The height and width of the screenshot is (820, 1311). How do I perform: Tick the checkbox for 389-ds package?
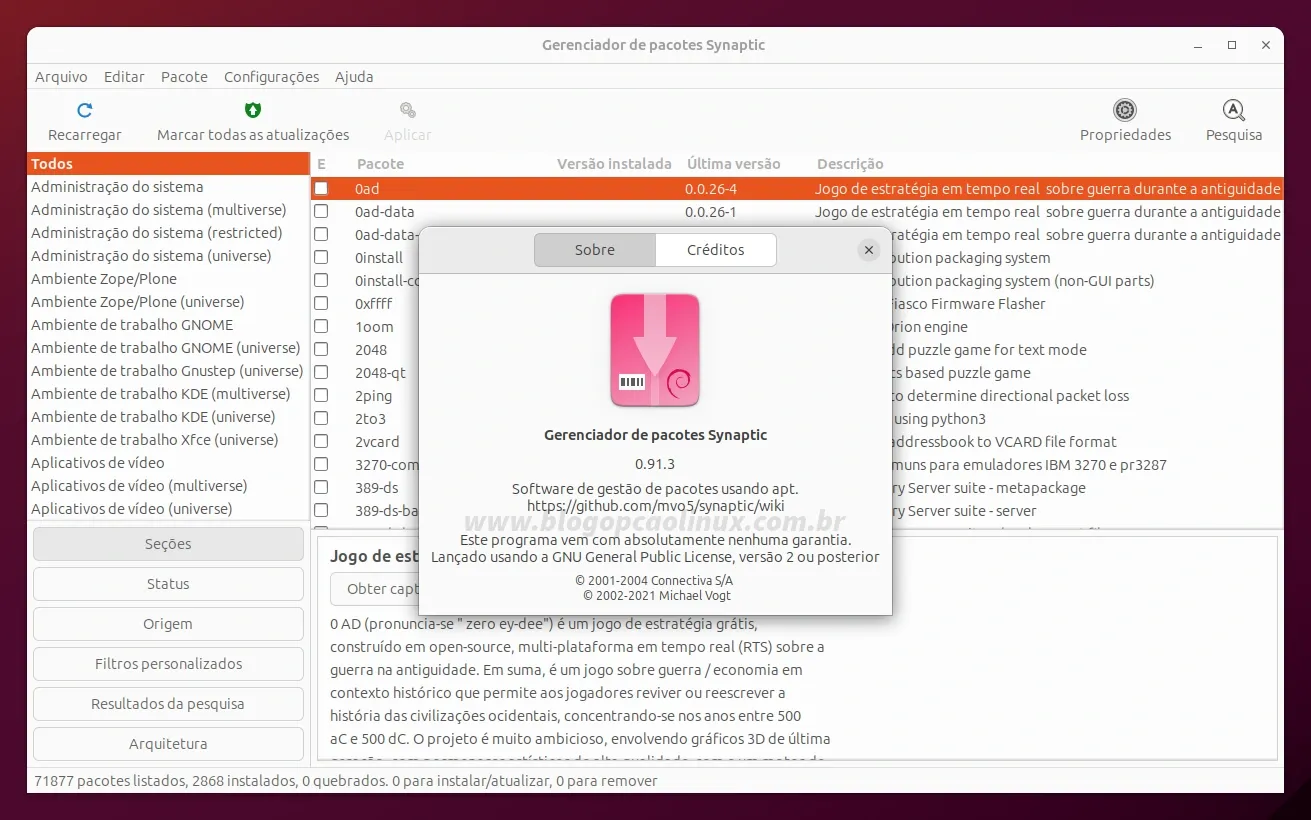tap(321, 487)
